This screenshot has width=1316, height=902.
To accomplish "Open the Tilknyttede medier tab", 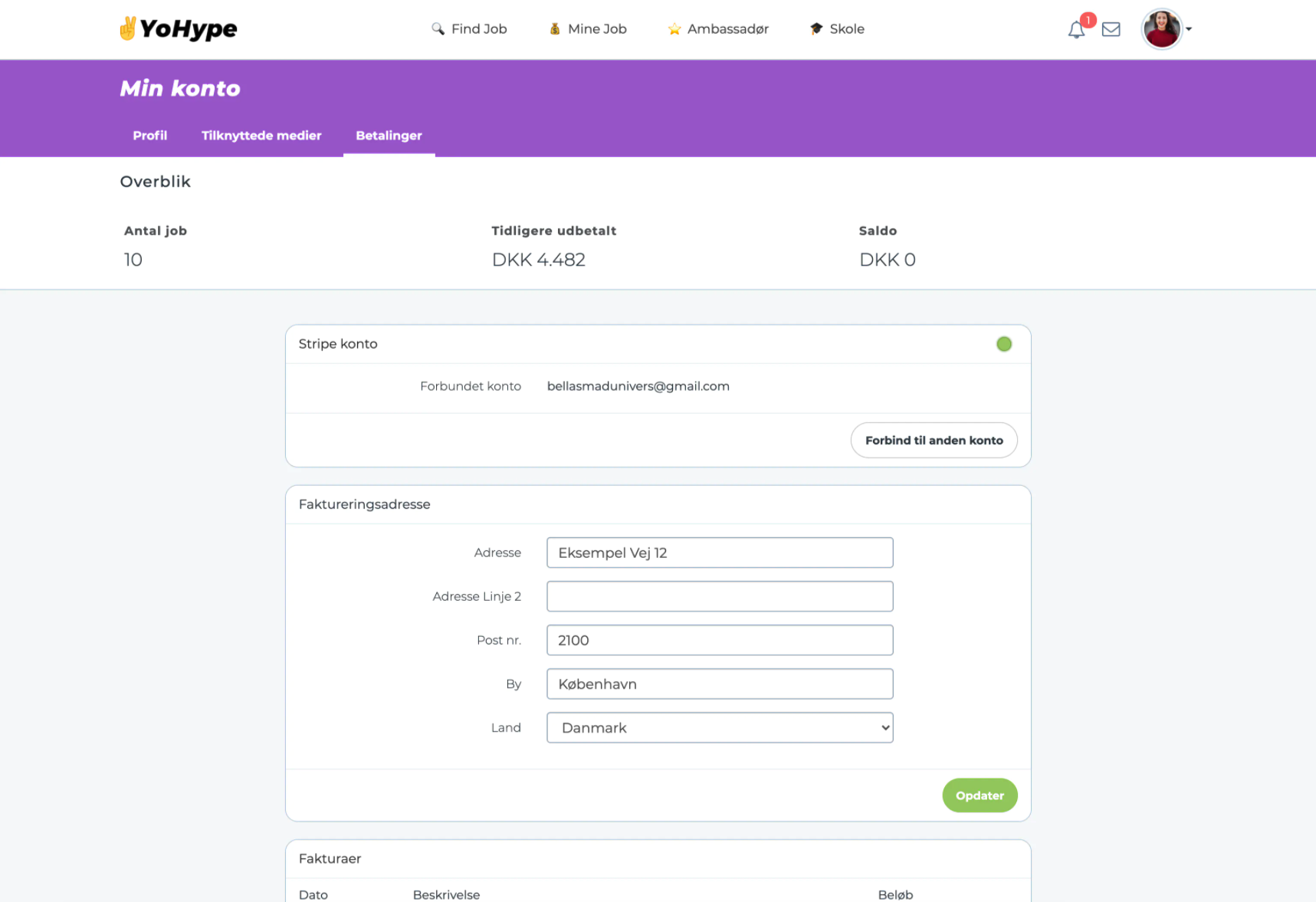I will [261, 136].
